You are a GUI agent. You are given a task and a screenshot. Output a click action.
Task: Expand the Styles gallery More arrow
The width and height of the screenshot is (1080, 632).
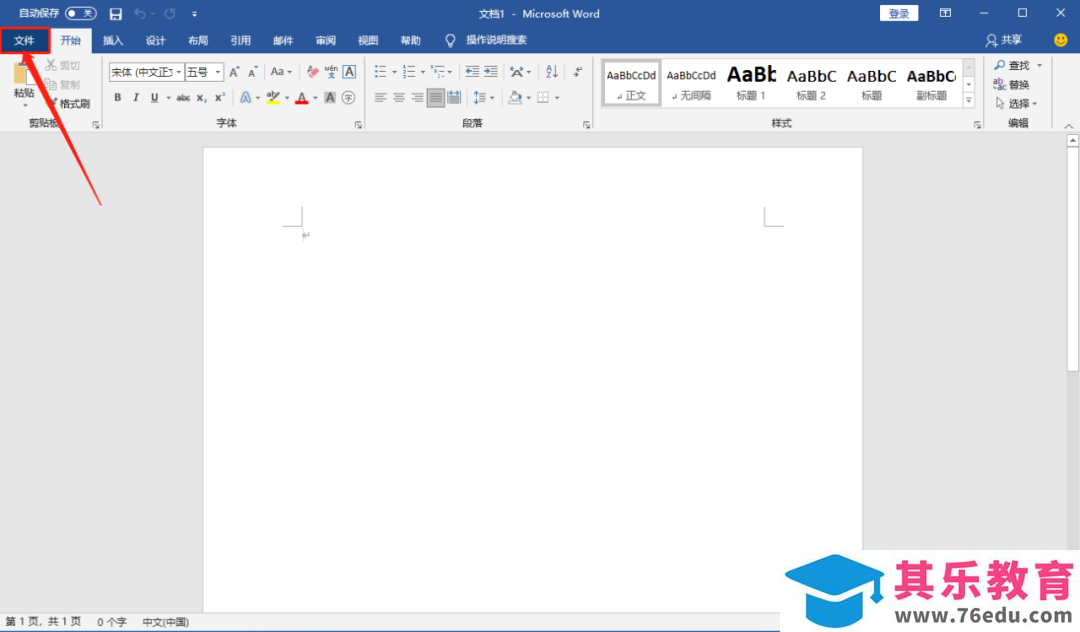coord(968,100)
